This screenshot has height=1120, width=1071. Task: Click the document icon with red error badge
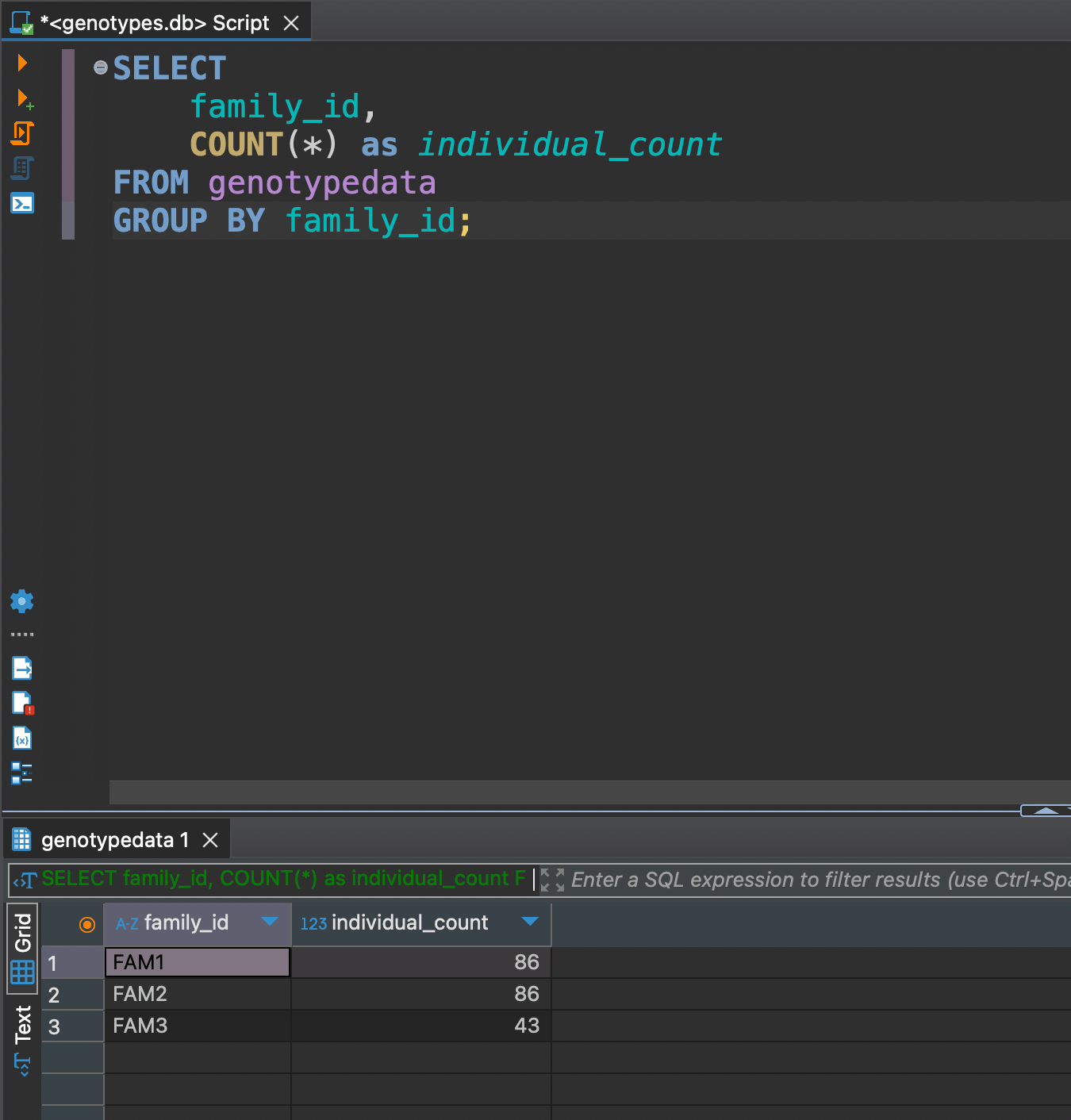click(21, 703)
